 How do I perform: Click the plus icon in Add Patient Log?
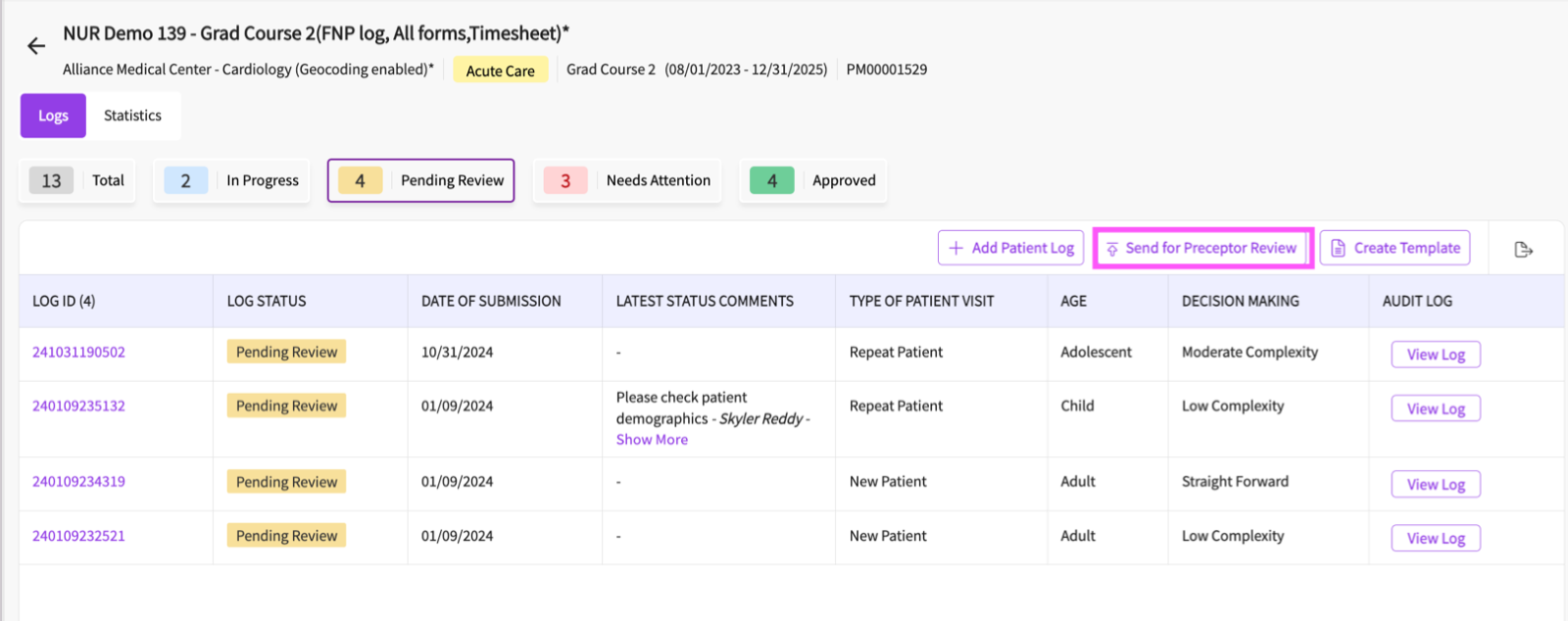[x=955, y=249]
